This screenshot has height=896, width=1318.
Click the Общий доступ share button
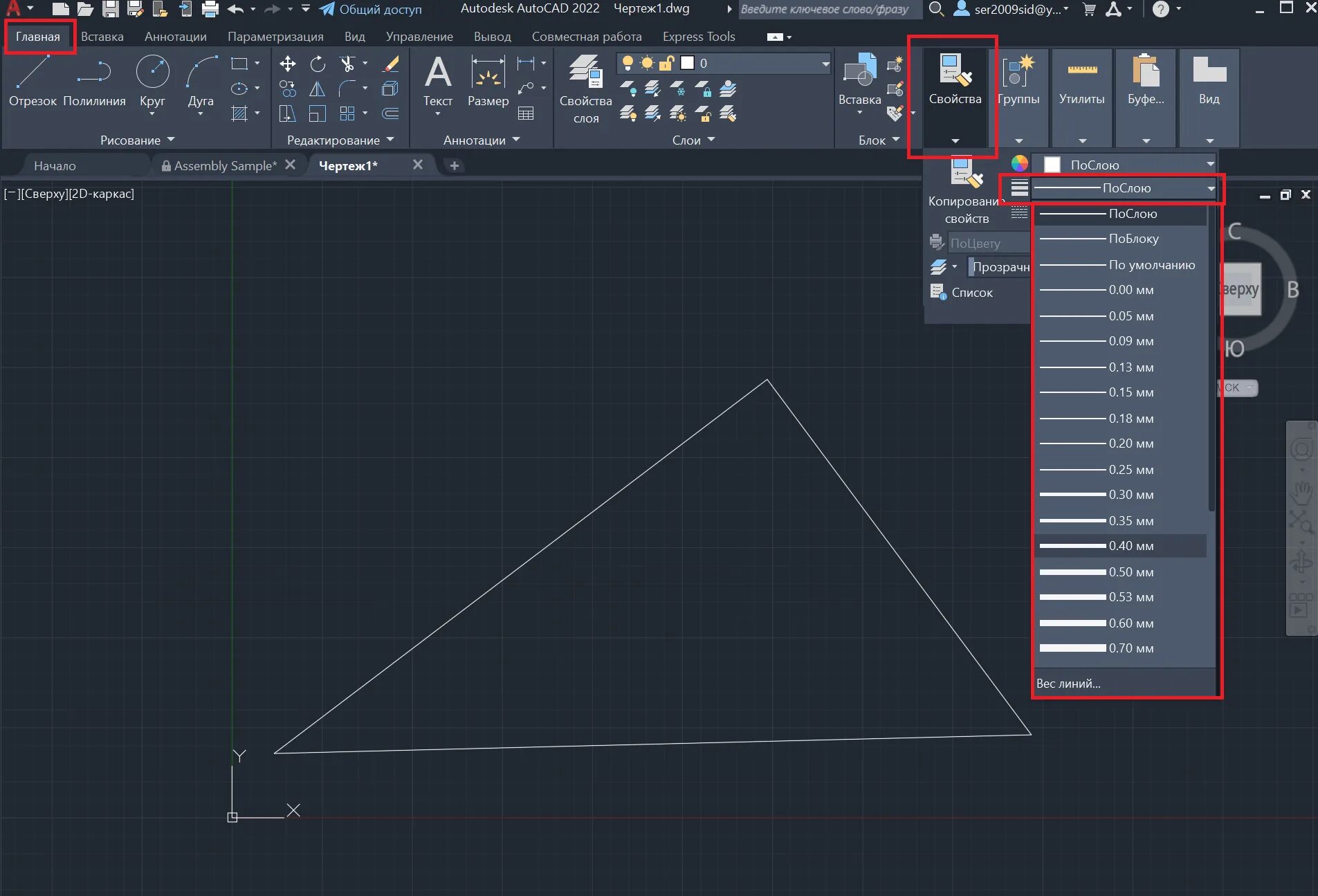tap(371, 9)
